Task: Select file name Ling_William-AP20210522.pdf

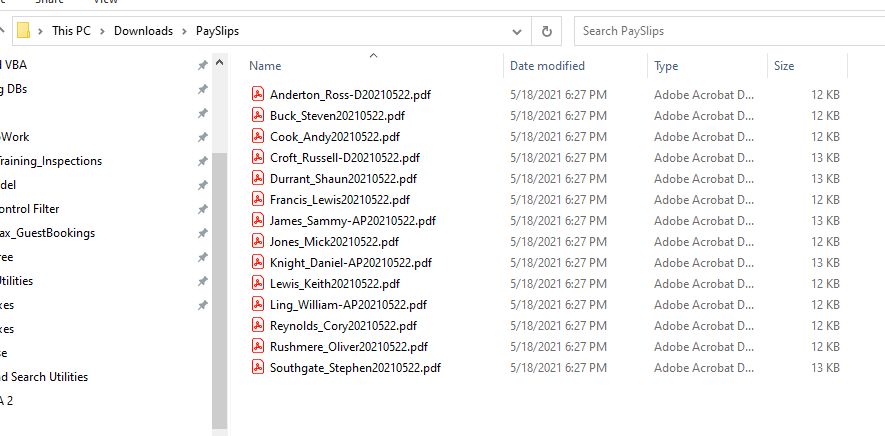Action: click(348, 304)
